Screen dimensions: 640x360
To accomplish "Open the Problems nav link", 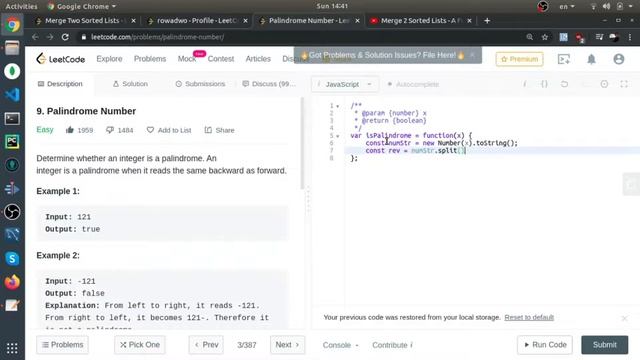I will pyautogui.click(x=150, y=59).
